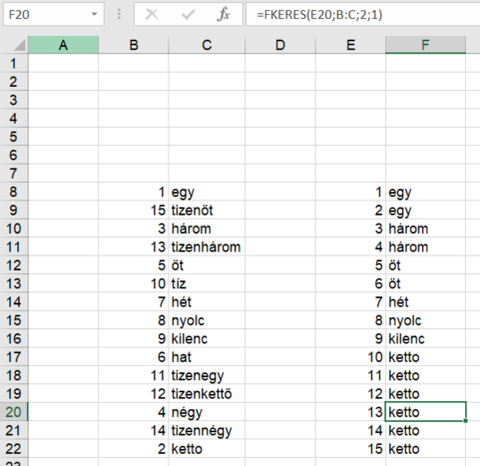
Task: Select row 8 header
Action: (x=14, y=192)
